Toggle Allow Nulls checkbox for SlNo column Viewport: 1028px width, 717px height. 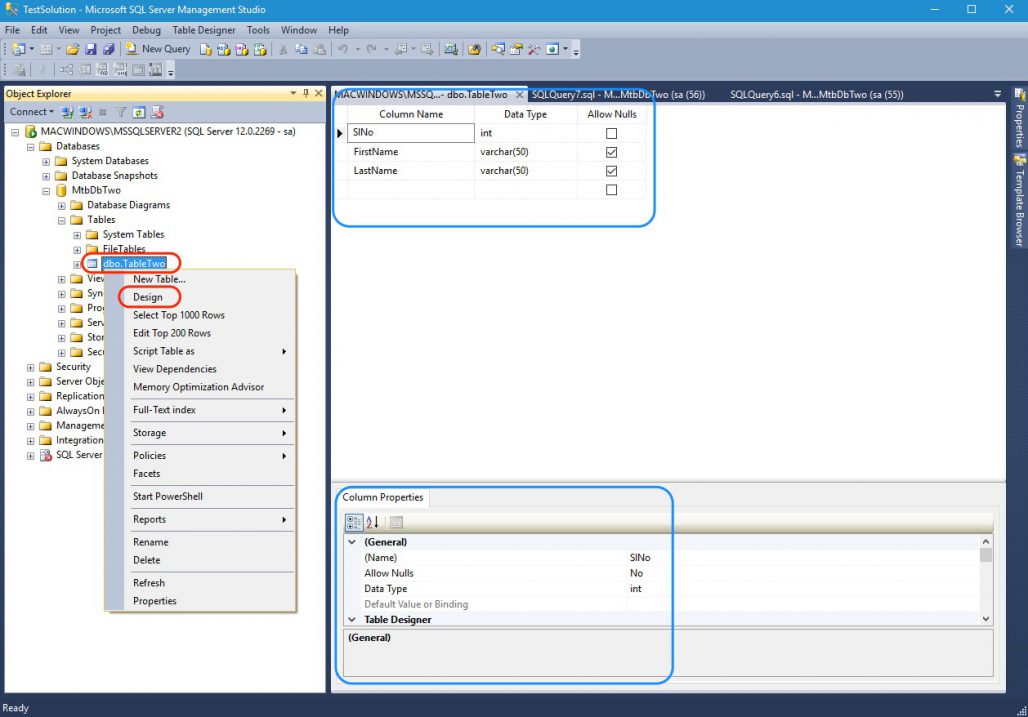point(612,133)
